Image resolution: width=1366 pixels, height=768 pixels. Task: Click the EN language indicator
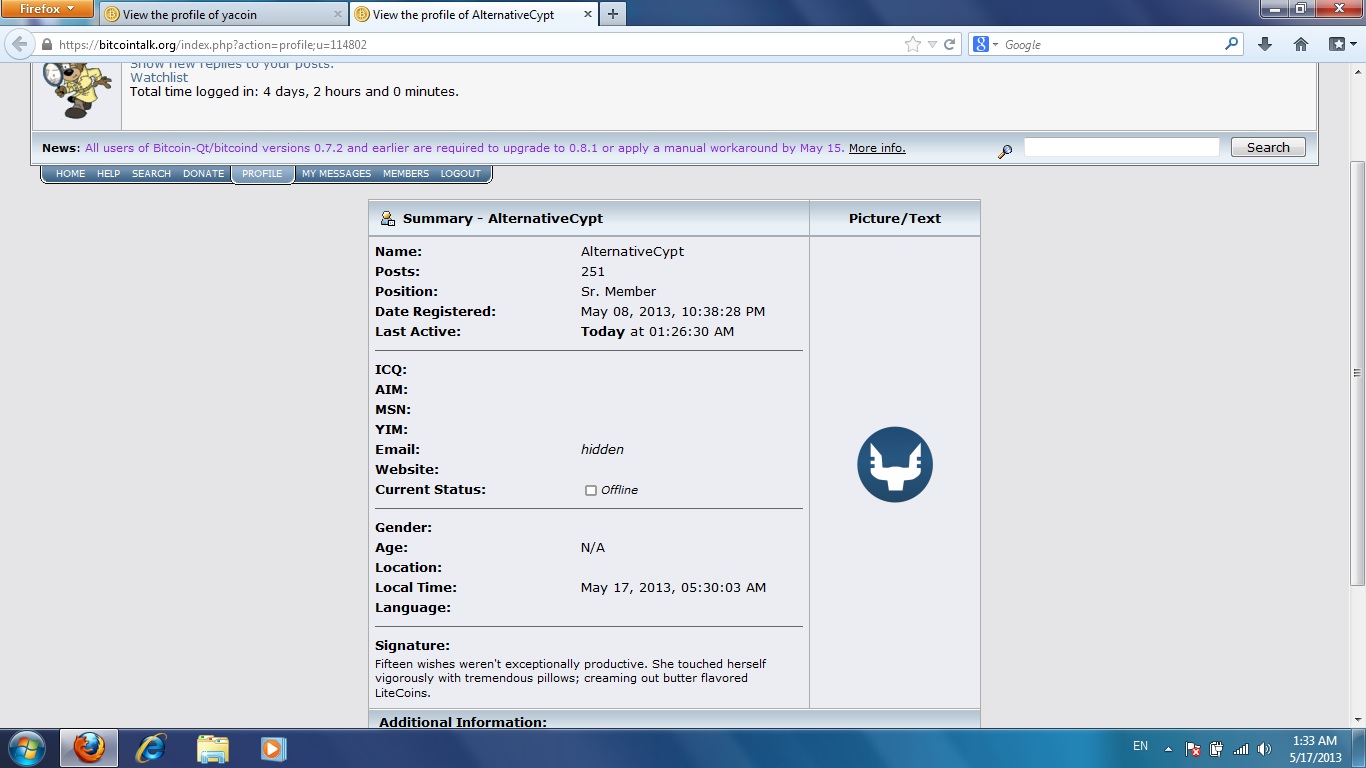coord(1140,746)
